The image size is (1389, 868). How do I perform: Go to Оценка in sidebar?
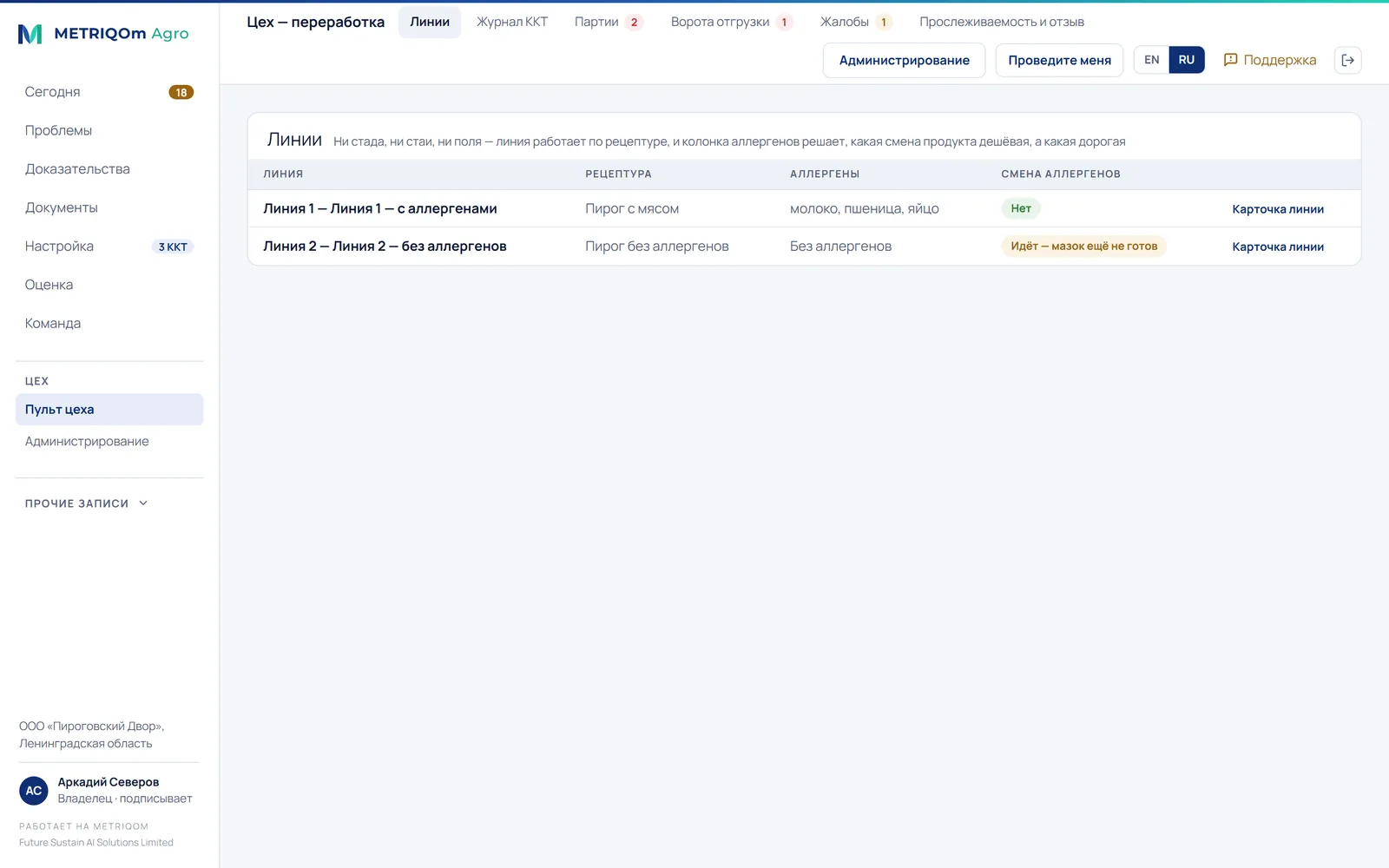[109, 285]
